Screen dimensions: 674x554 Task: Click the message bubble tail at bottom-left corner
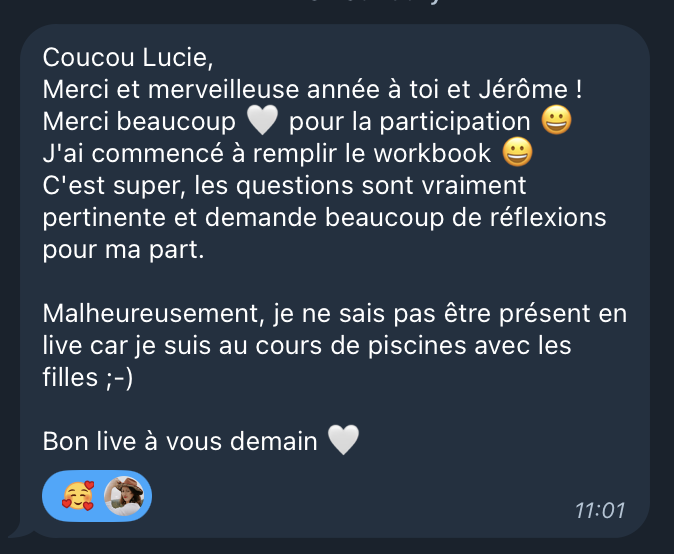coord(19,532)
